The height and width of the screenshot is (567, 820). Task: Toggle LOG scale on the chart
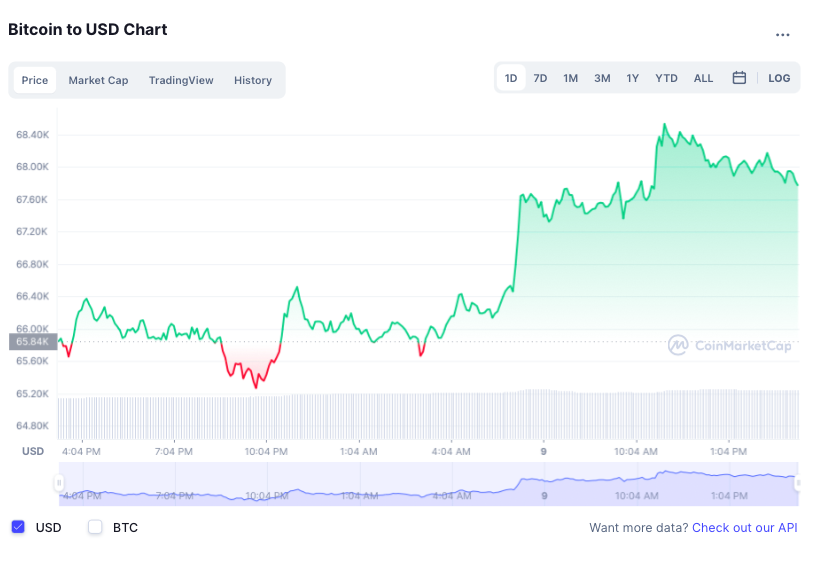779,78
